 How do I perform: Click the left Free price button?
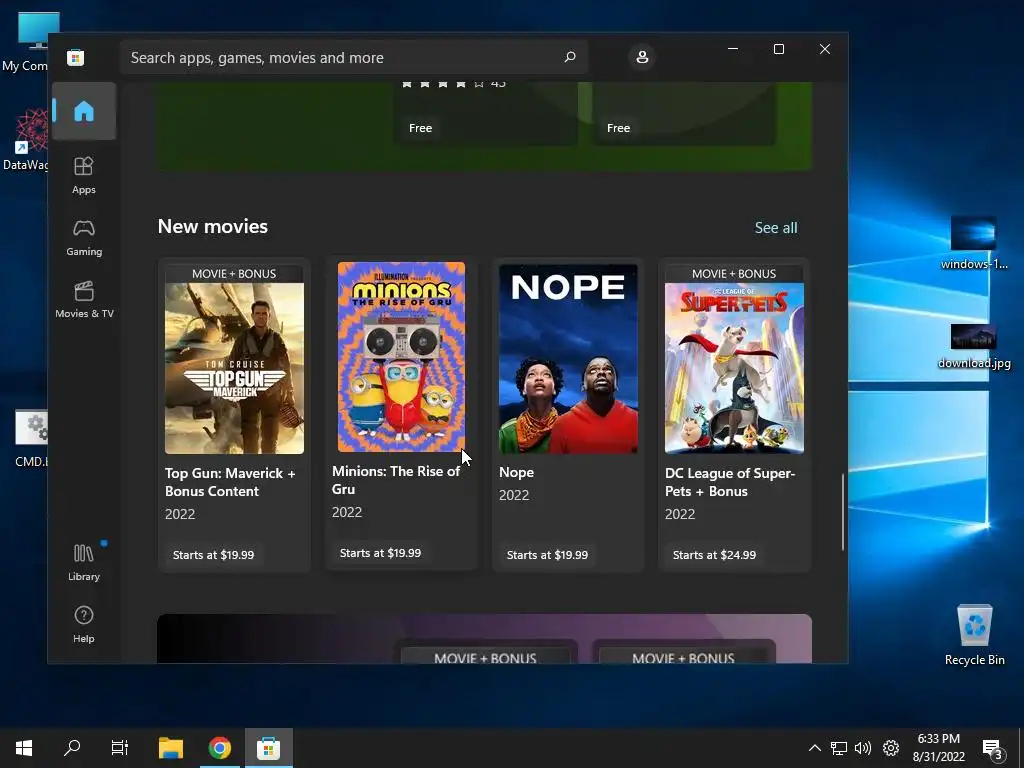(x=421, y=128)
